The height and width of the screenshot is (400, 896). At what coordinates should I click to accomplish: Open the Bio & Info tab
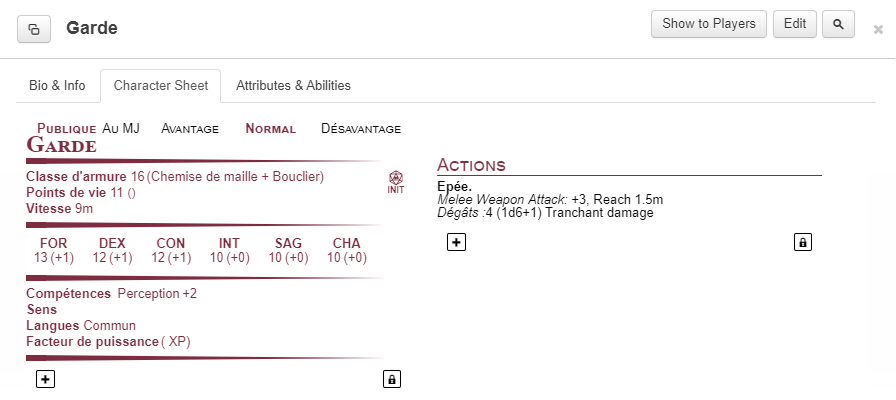click(56, 85)
